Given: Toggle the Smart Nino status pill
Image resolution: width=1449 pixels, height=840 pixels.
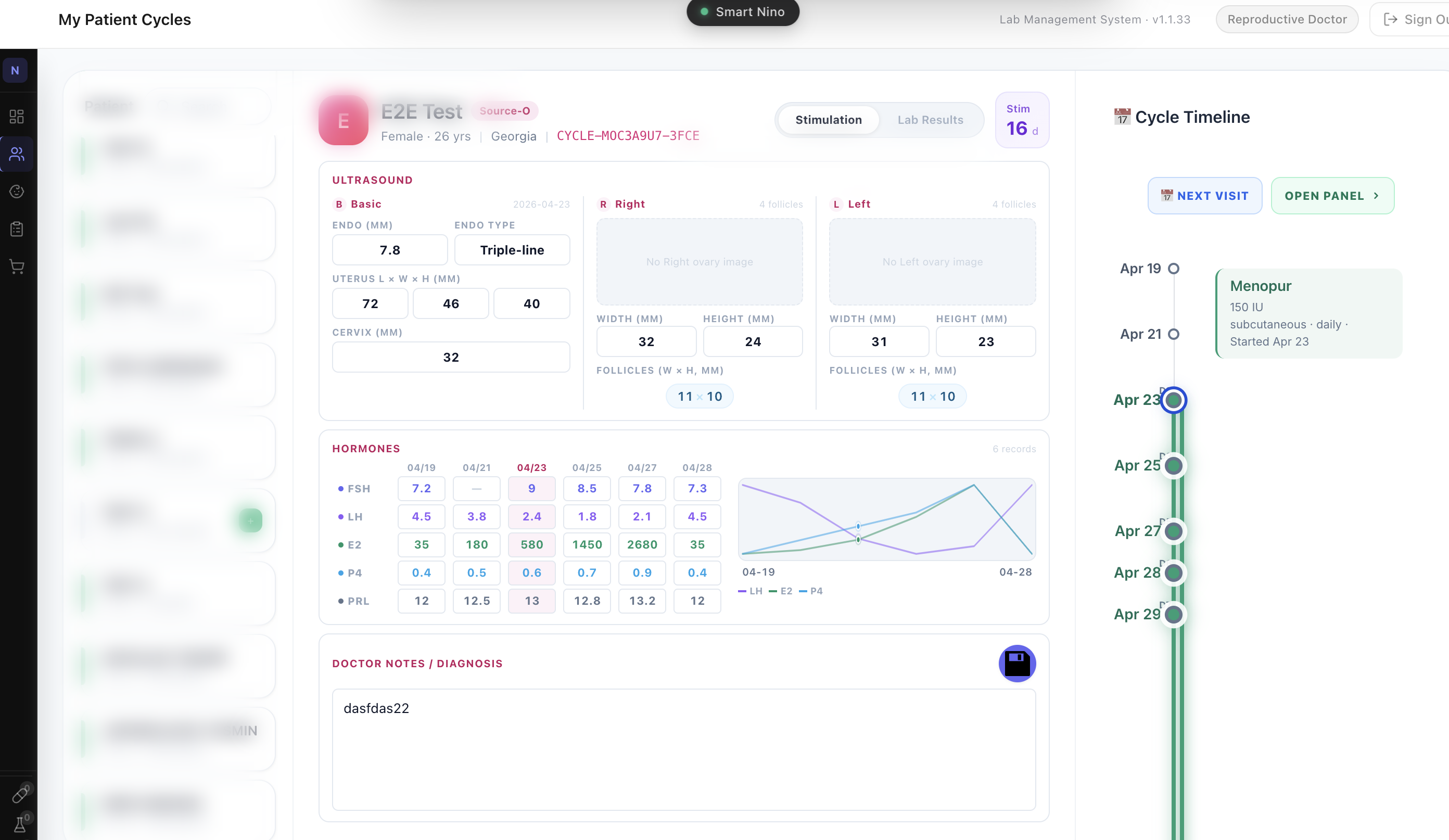Looking at the screenshot, I should [x=742, y=12].
